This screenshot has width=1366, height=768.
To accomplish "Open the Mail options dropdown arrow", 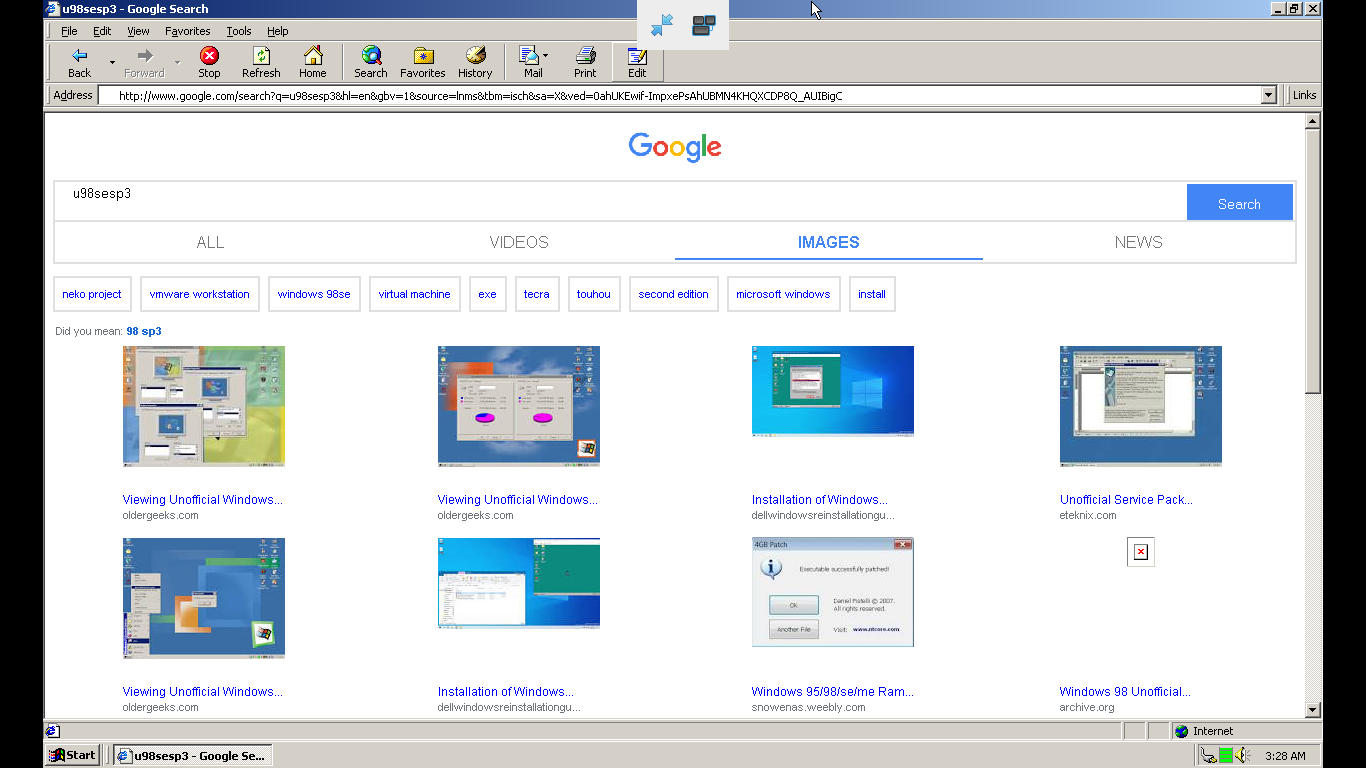I will tap(546, 55).
